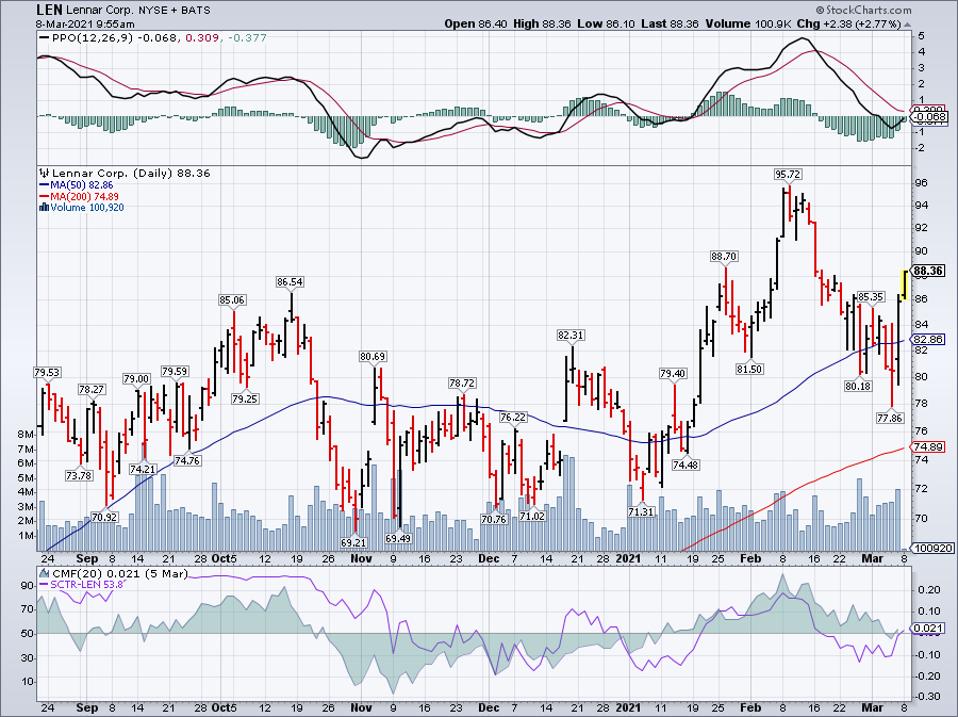Click the 85.06 high price label

pyautogui.click(x=232, y=300)
